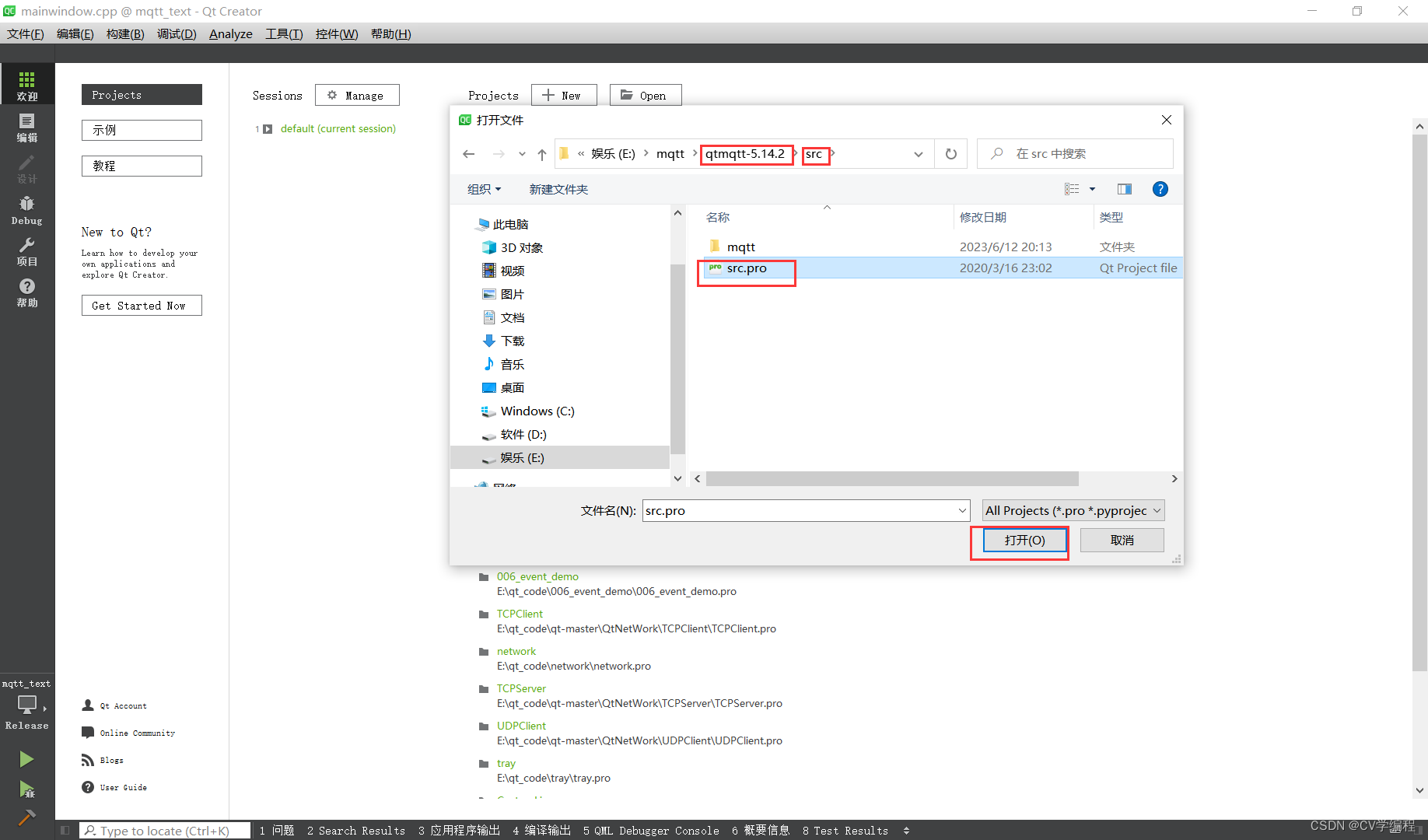Select the Desktop item in navigation tree
The height and width of the screenshot is (840, 1428).
512,387
